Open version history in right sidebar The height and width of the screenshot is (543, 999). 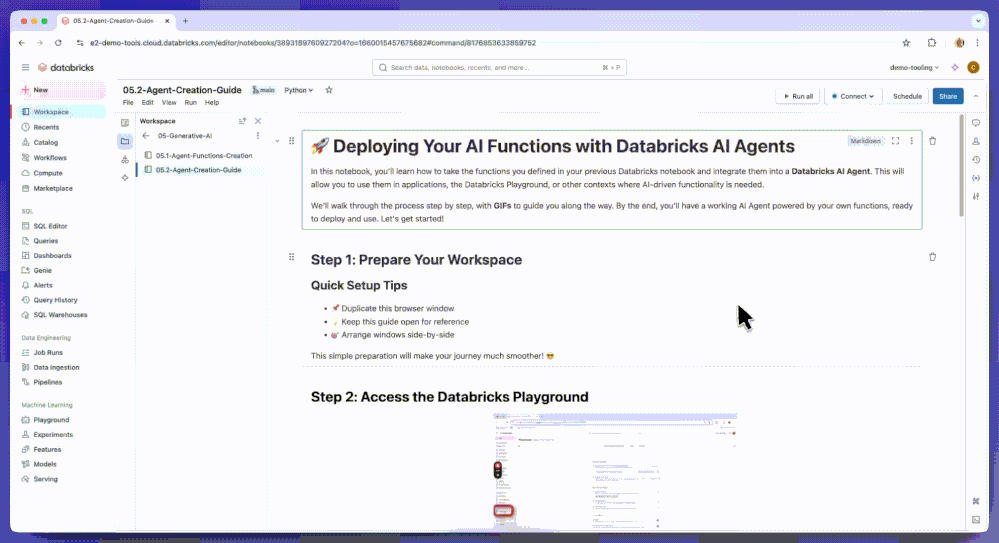tap(975, 160)
